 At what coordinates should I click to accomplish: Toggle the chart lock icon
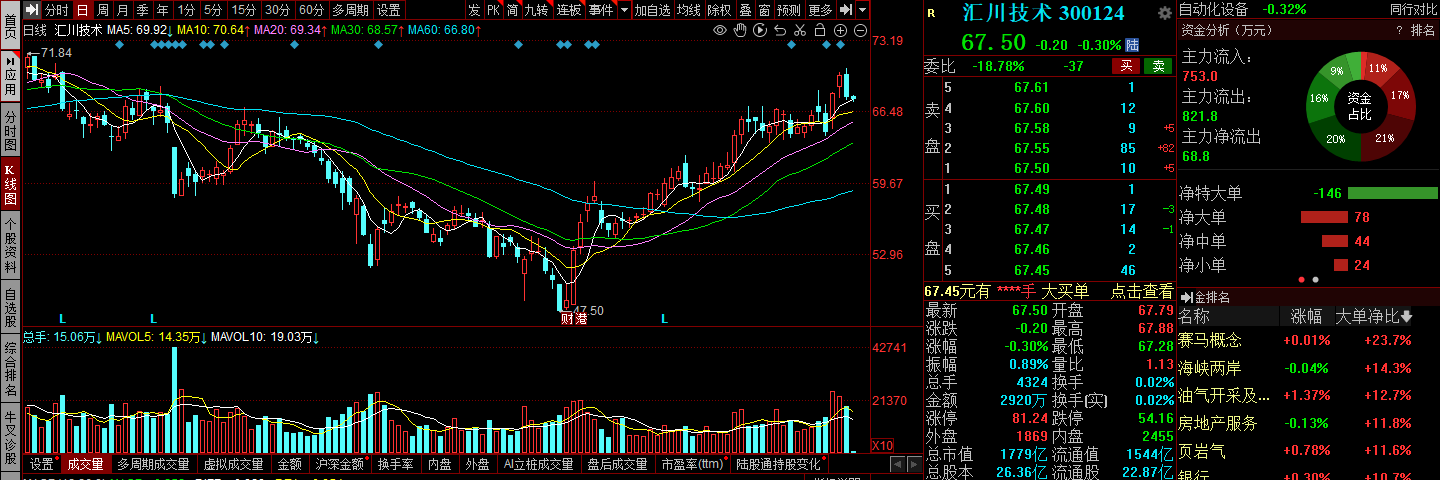819,31
